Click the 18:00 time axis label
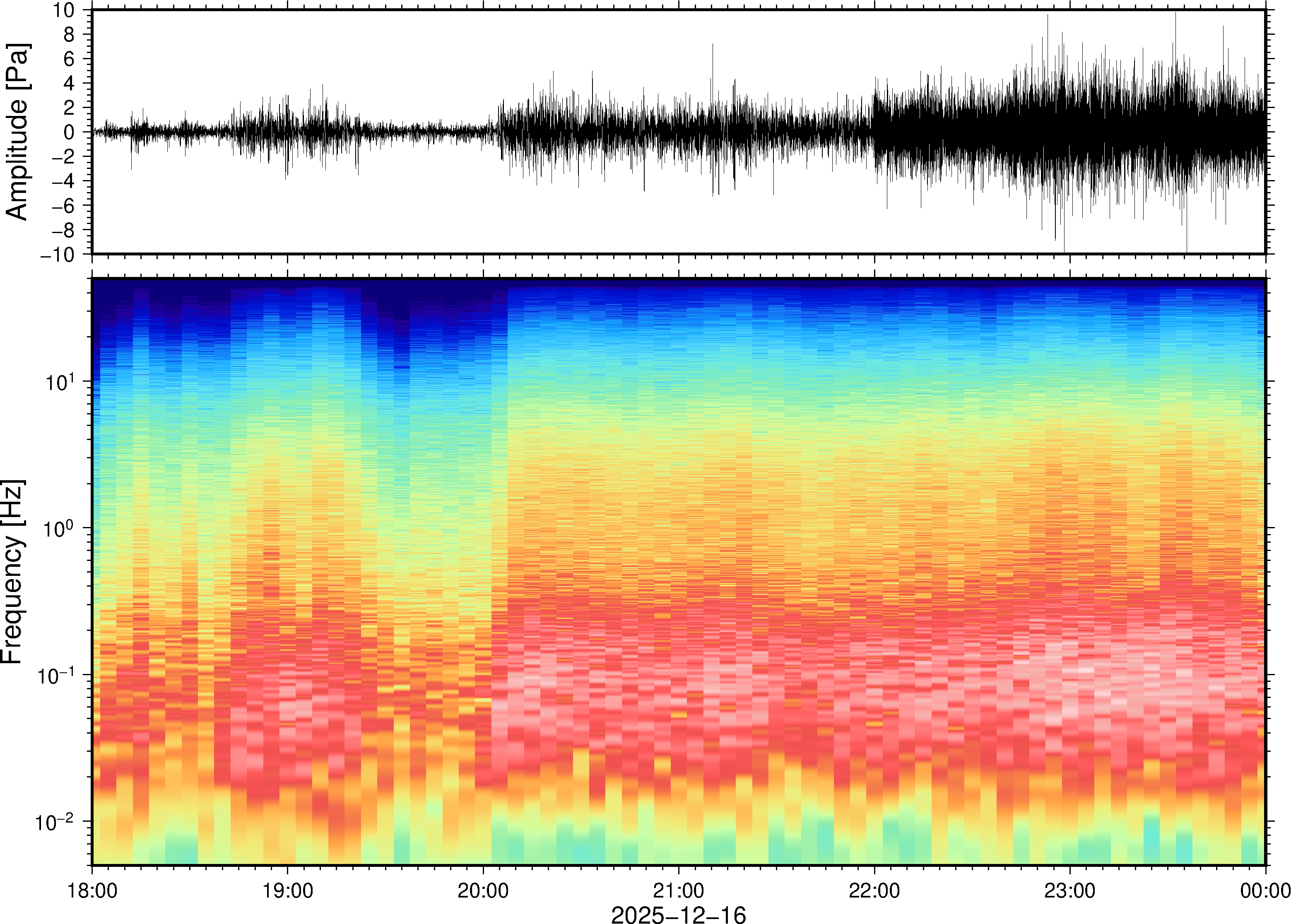This screenshot has width=1291, height=924. 92,890
